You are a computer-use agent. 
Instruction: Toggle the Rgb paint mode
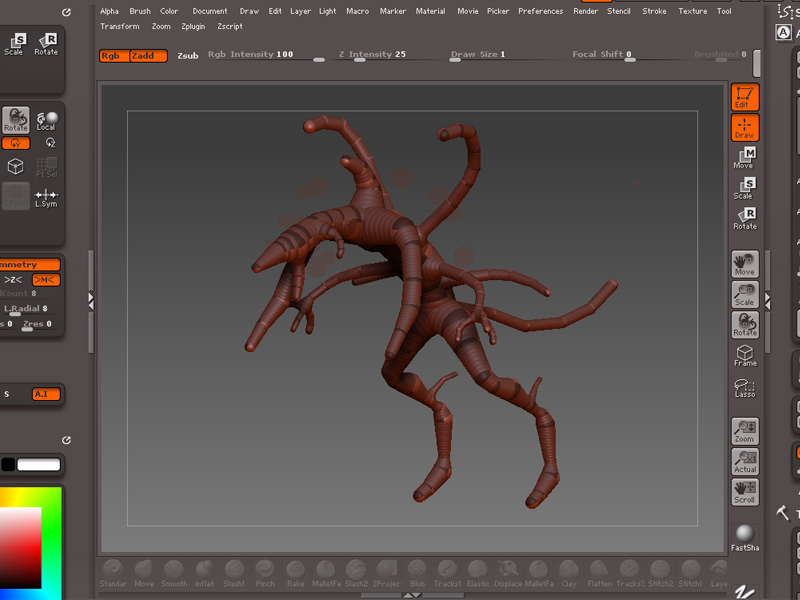pyautogui.click(x=114, y=56)
